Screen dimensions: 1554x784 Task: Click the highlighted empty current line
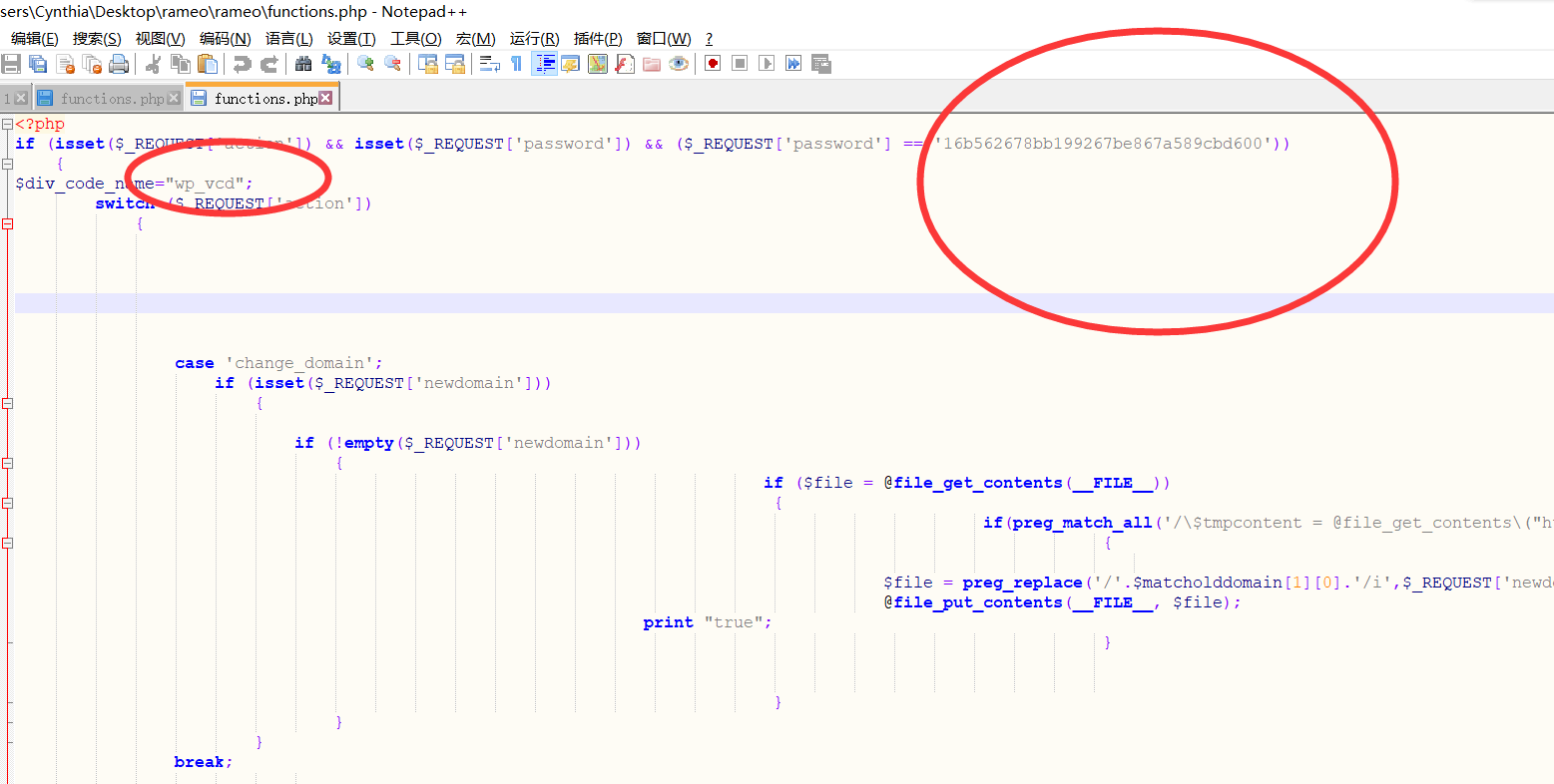coord(699,303)
